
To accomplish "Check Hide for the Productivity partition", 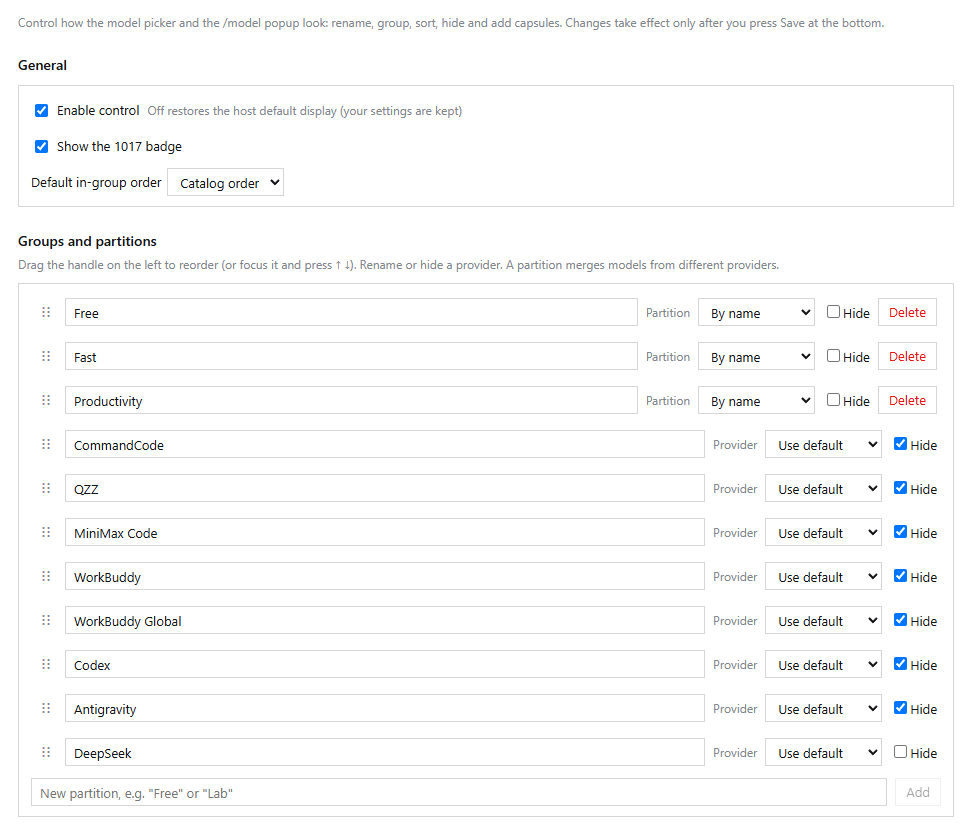I will (x=834, y=400).
